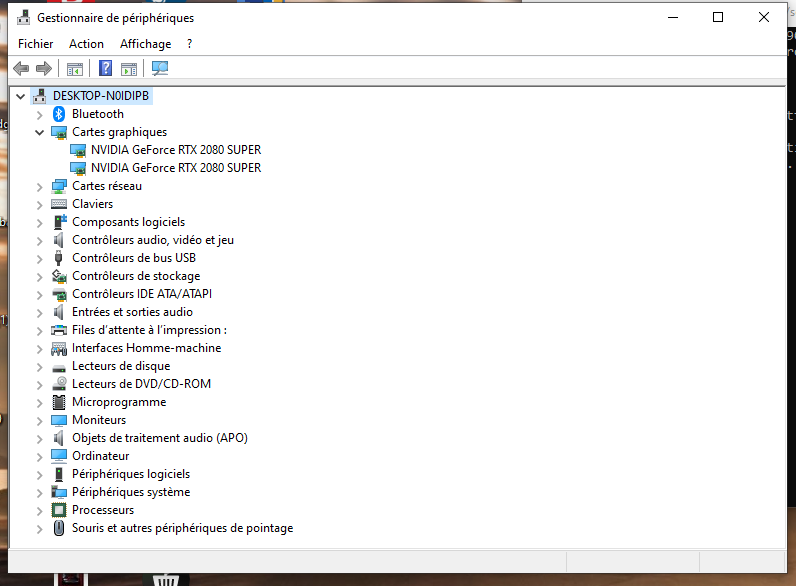Open the ? help menu
Viewport: 796px width, 586px height.
pos(189,44)
